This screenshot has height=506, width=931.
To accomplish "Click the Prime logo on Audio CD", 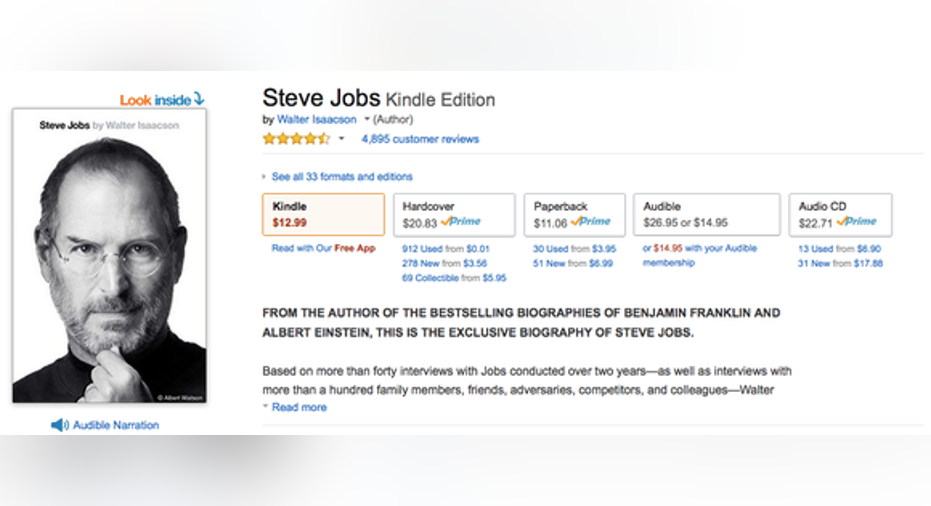I will (x=856, y=222).
